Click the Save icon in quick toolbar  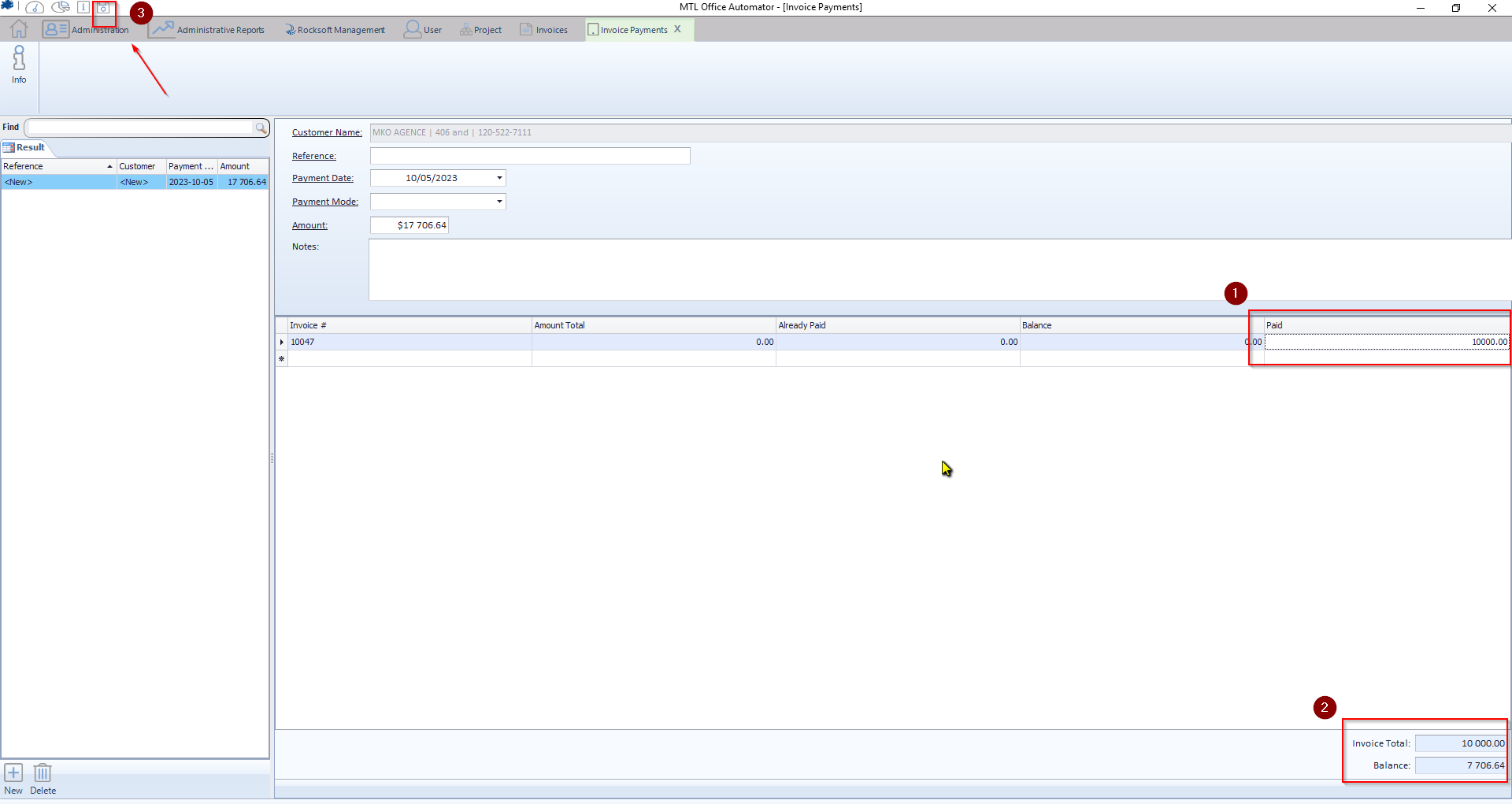point(103,8)
